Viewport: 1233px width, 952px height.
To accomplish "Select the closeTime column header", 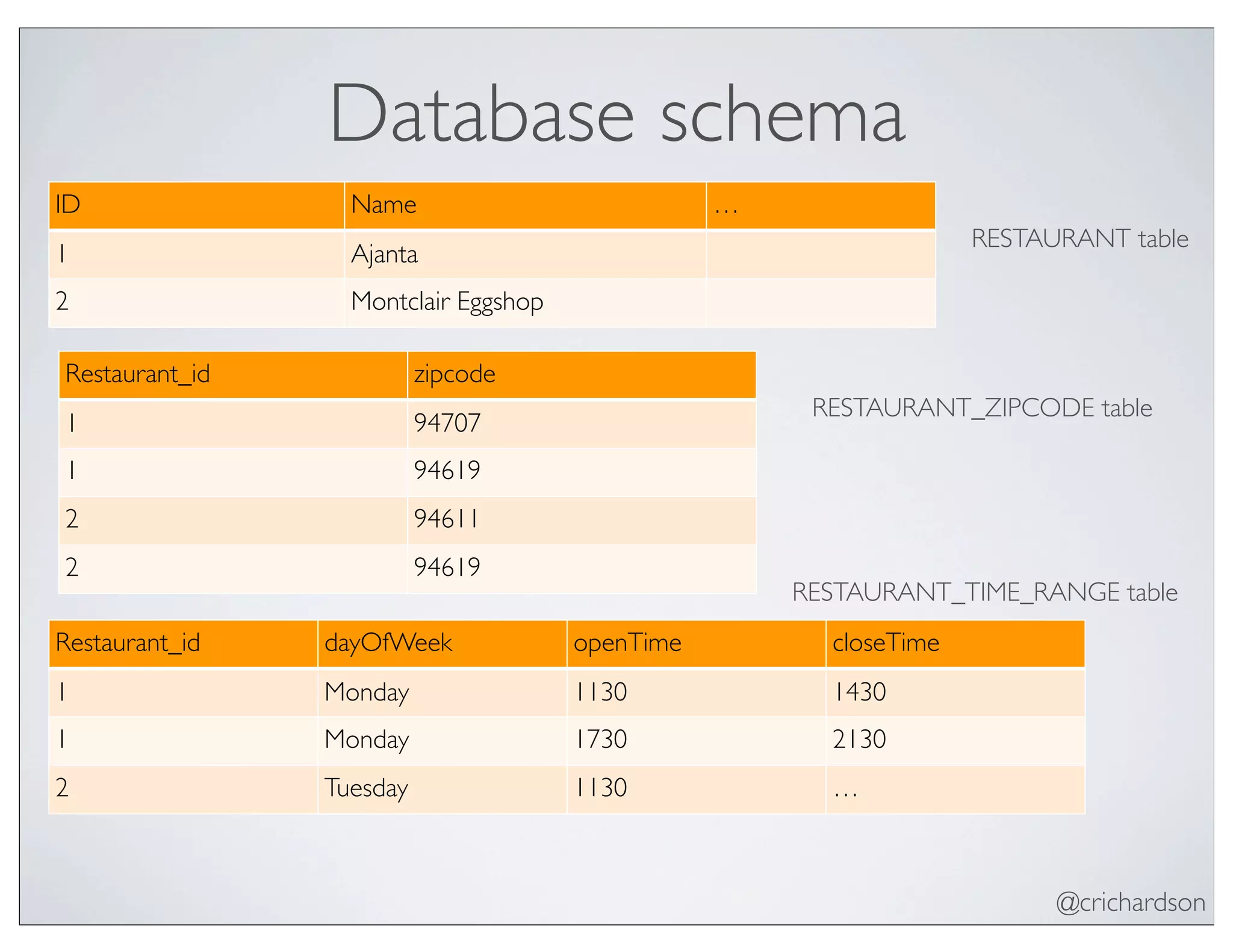I will pyautogui.click(x=886, y=643).
